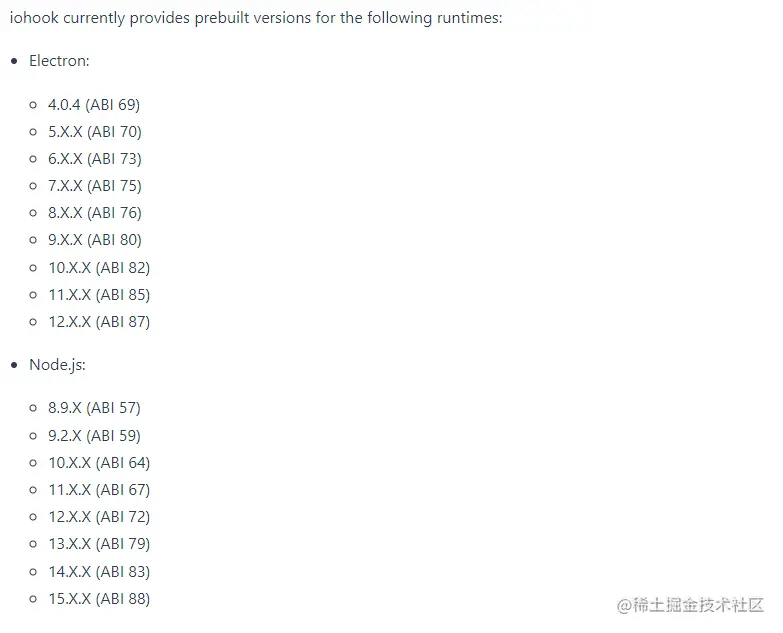Viewport: 783px width, 633px height.
Task: Click the 9.2.X (ABI 59) entry
Action: coord(94,436)
